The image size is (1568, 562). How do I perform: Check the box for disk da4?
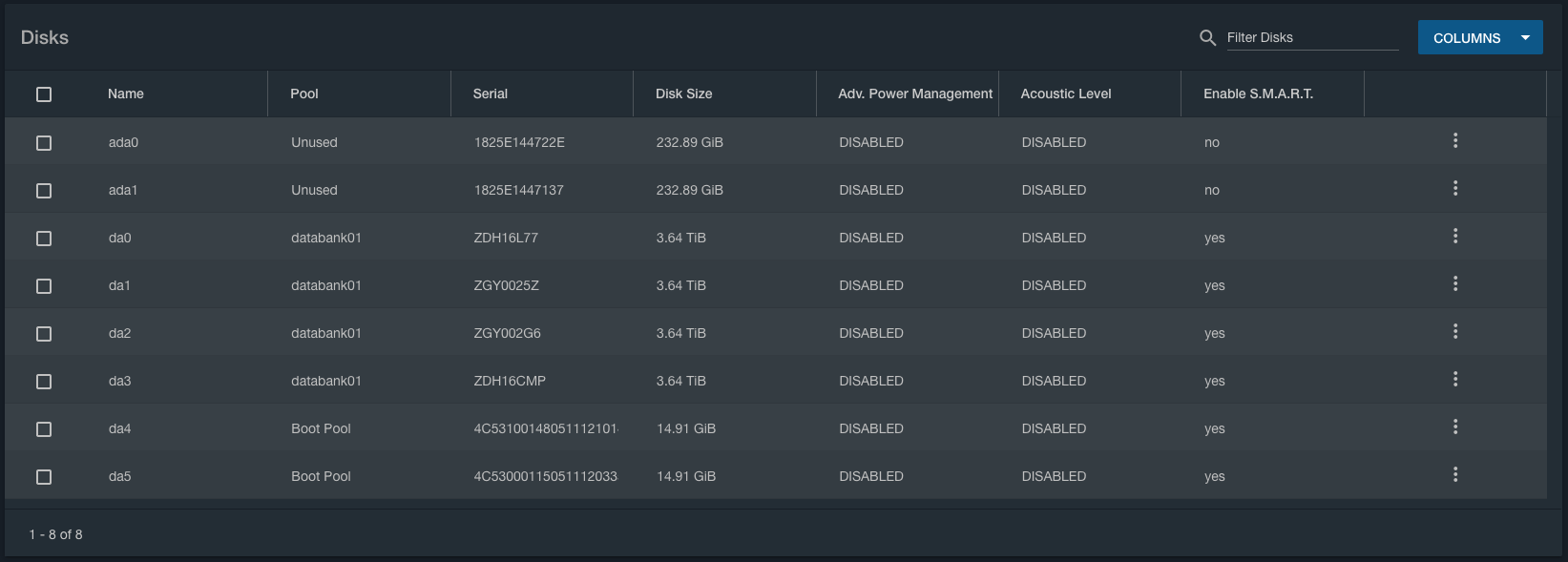[44, 429]
